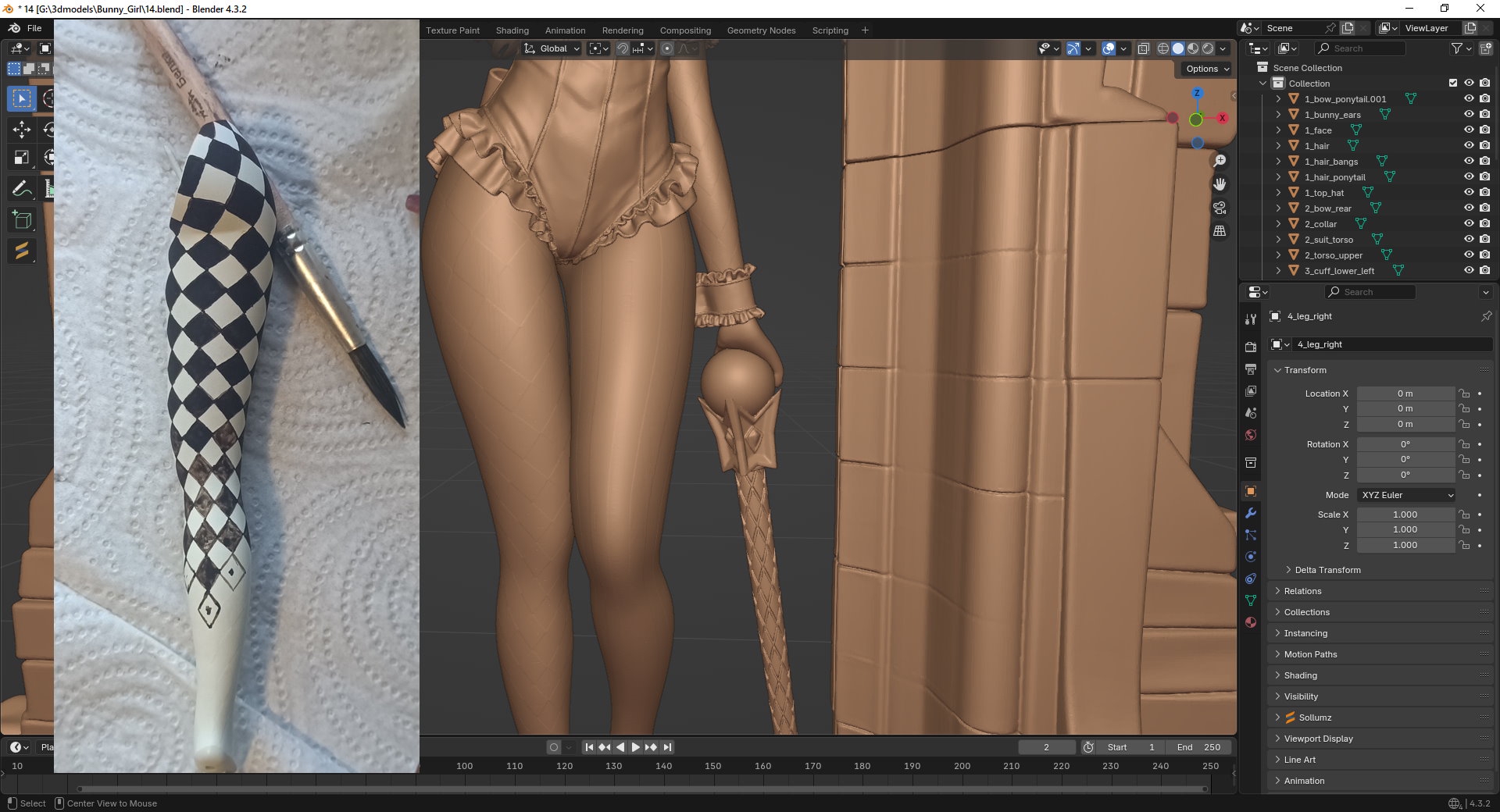Choose the Add Cube tool
This screenshot has height=812, width=1500.
[x=21, y=220]
